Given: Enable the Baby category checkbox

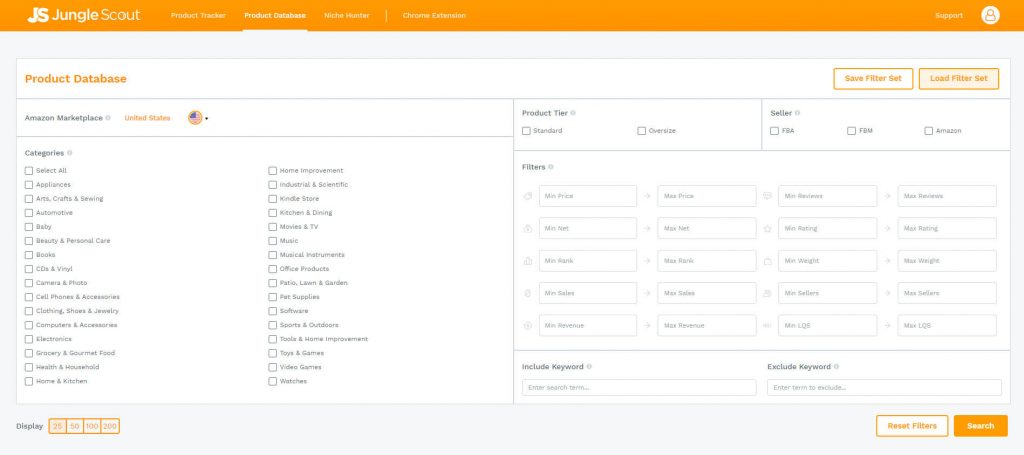Looking at the screenshot, I should coord(29,227).
